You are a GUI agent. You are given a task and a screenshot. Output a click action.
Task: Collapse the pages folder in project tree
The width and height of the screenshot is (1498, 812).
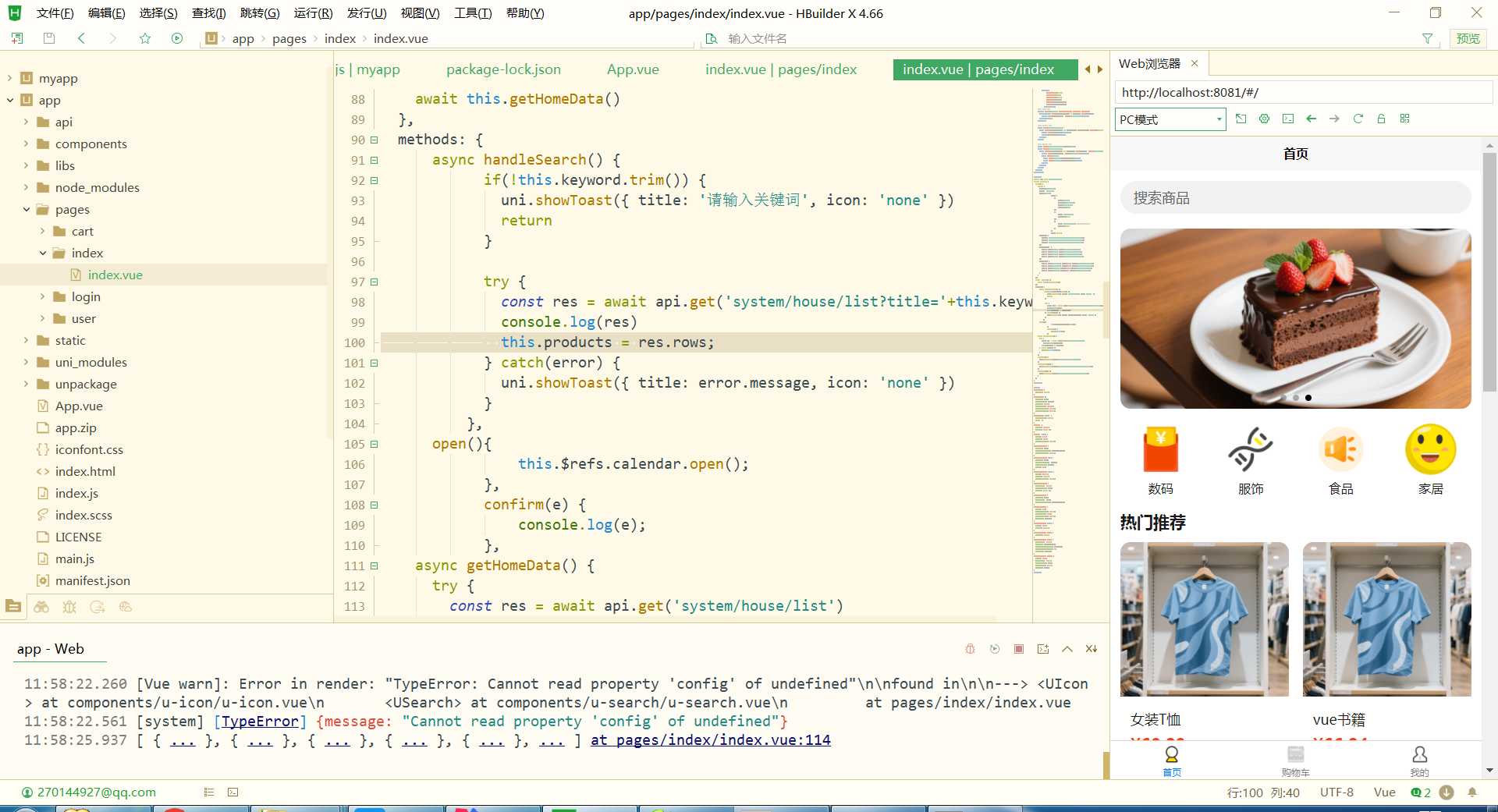pyautogui.click(x=26, y=209)
